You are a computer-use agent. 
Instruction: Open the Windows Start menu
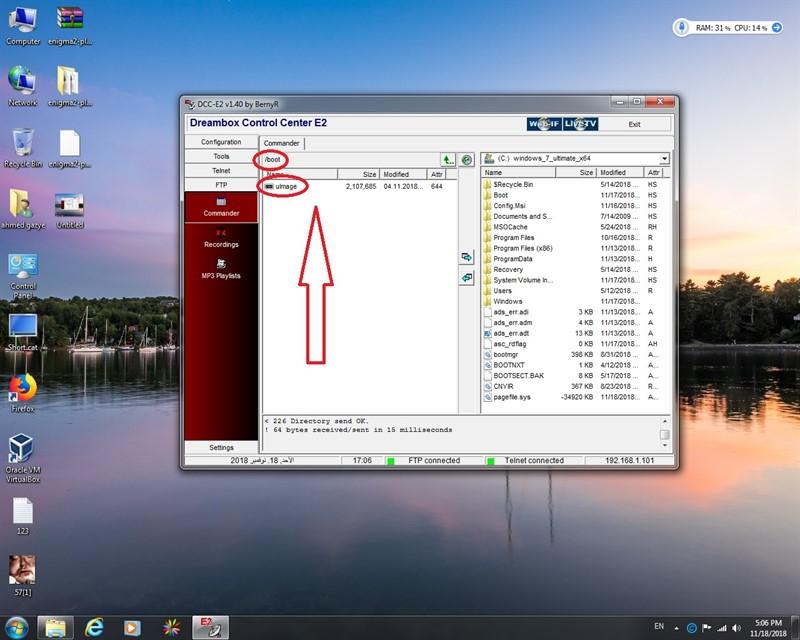[17, 627]
